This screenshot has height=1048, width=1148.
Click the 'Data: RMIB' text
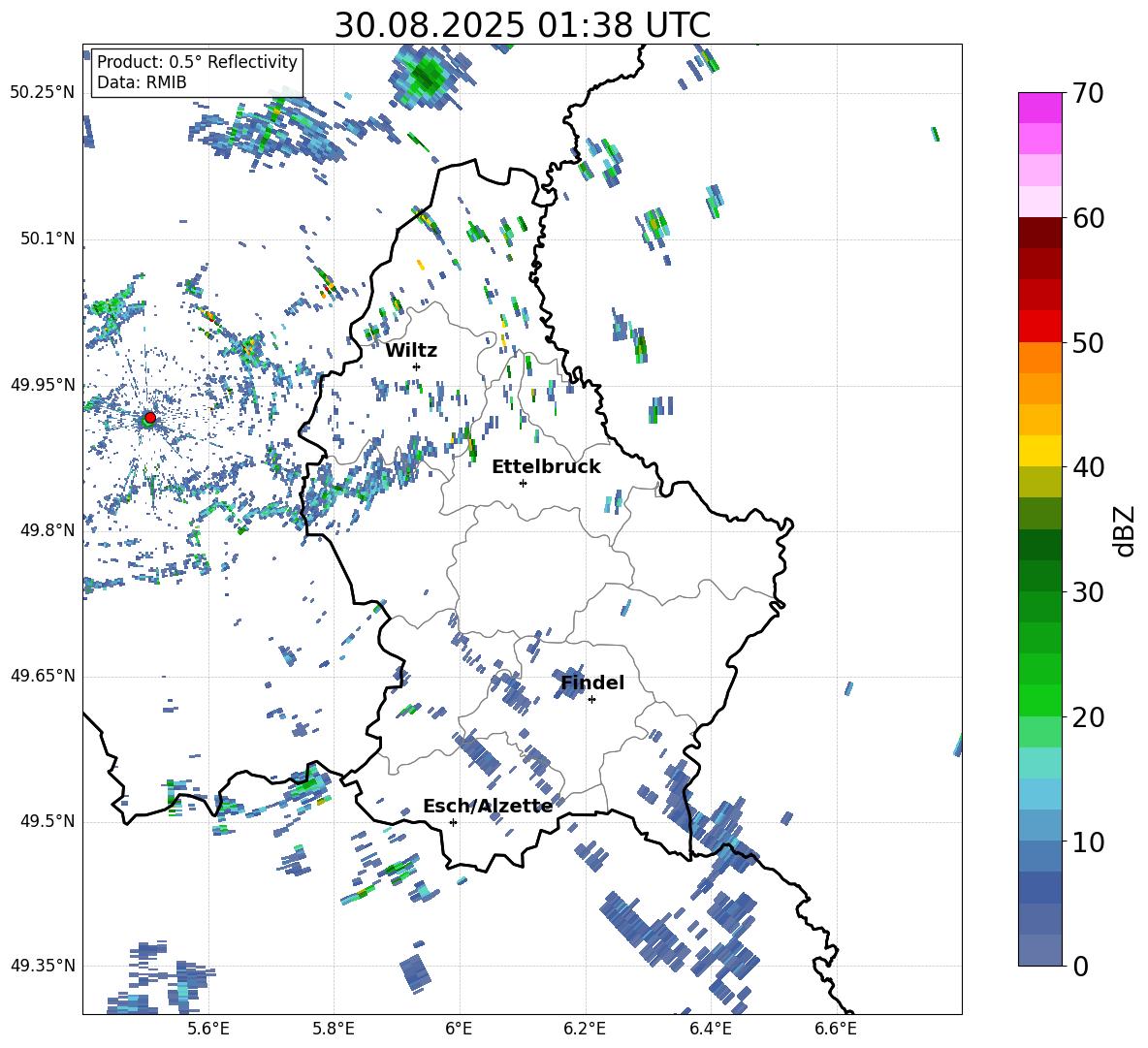point(142,82)
